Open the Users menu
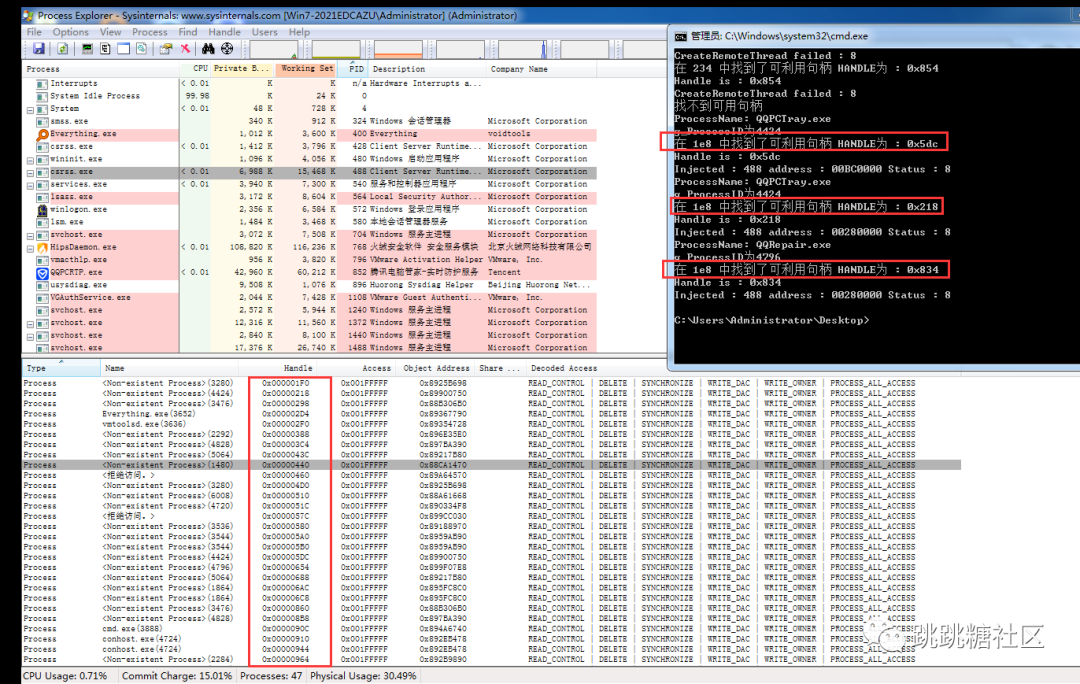The height and width of the screenshot is (684, 1080). coord(264,32)
